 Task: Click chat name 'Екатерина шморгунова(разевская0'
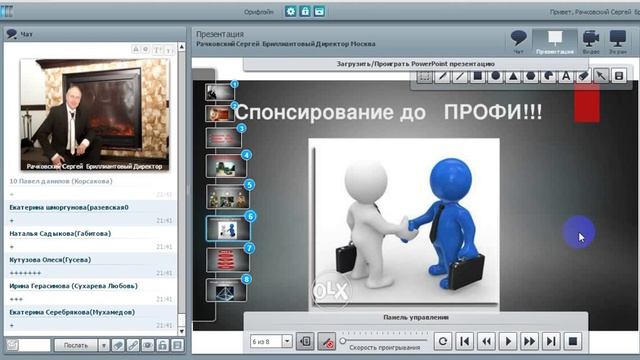point(69,207)
